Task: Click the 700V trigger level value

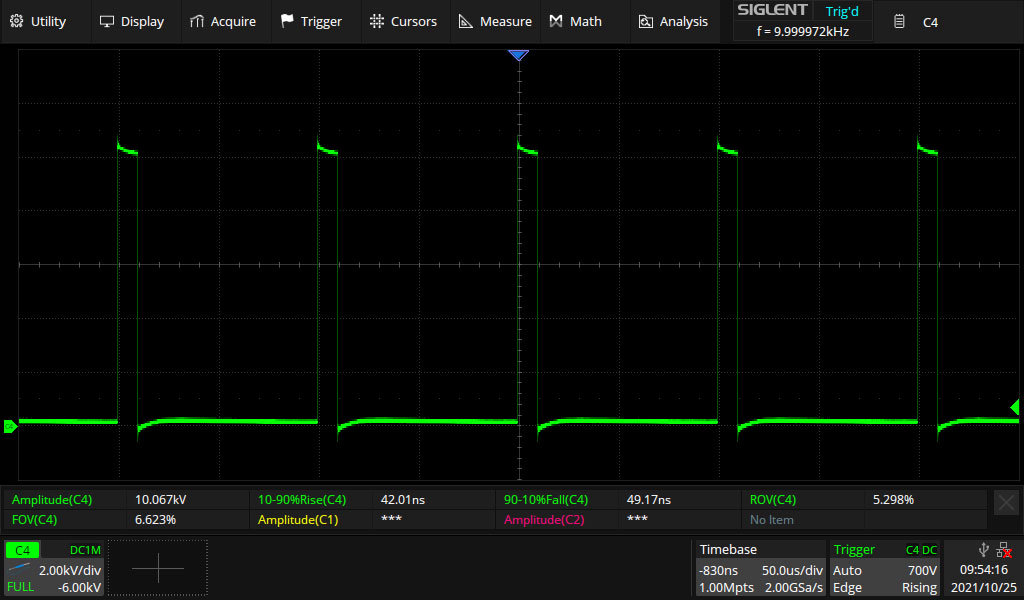Action: (x=922, y=570)
